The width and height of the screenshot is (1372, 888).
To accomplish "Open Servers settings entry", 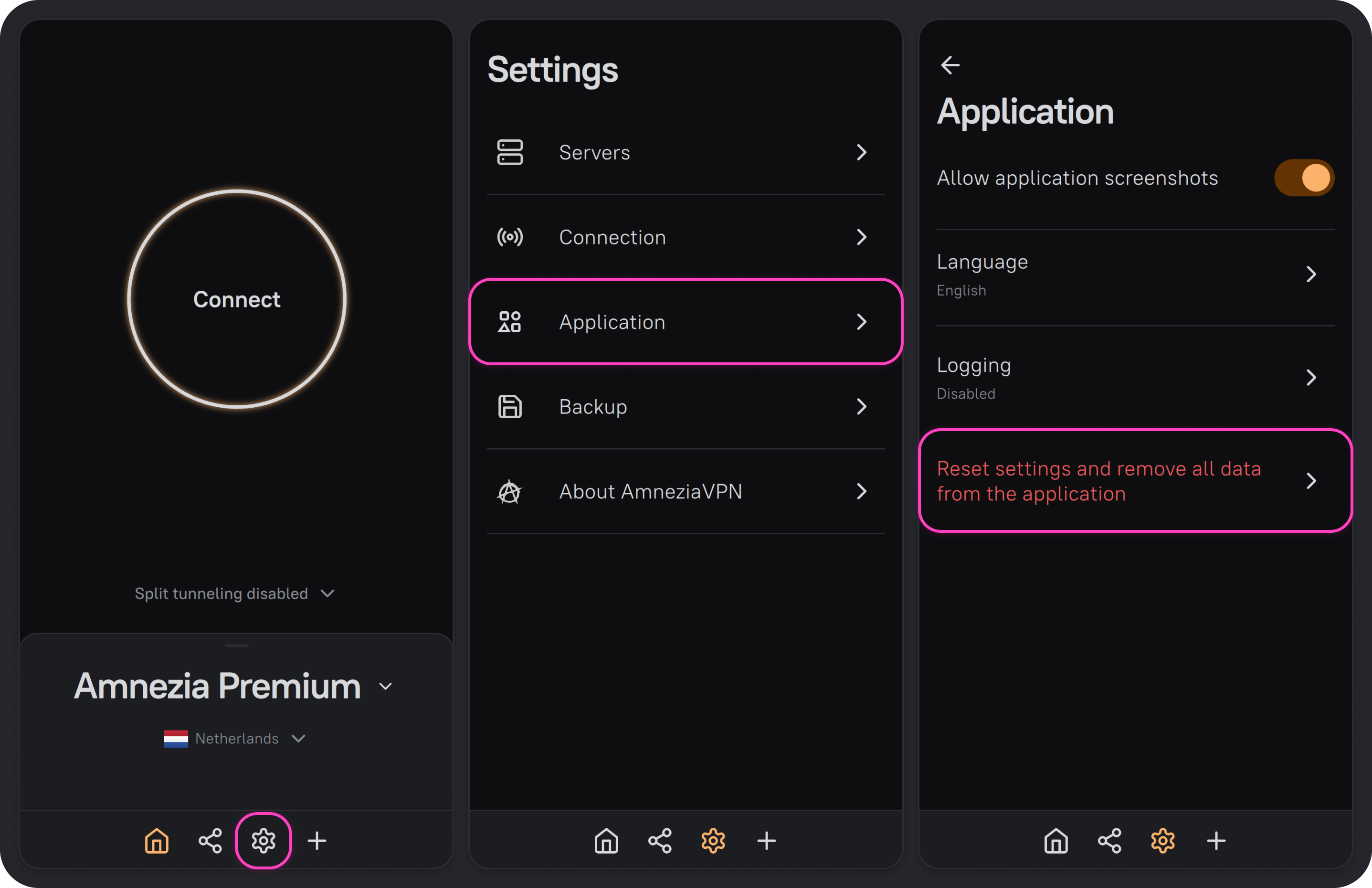I will click(x=685, y=152).
